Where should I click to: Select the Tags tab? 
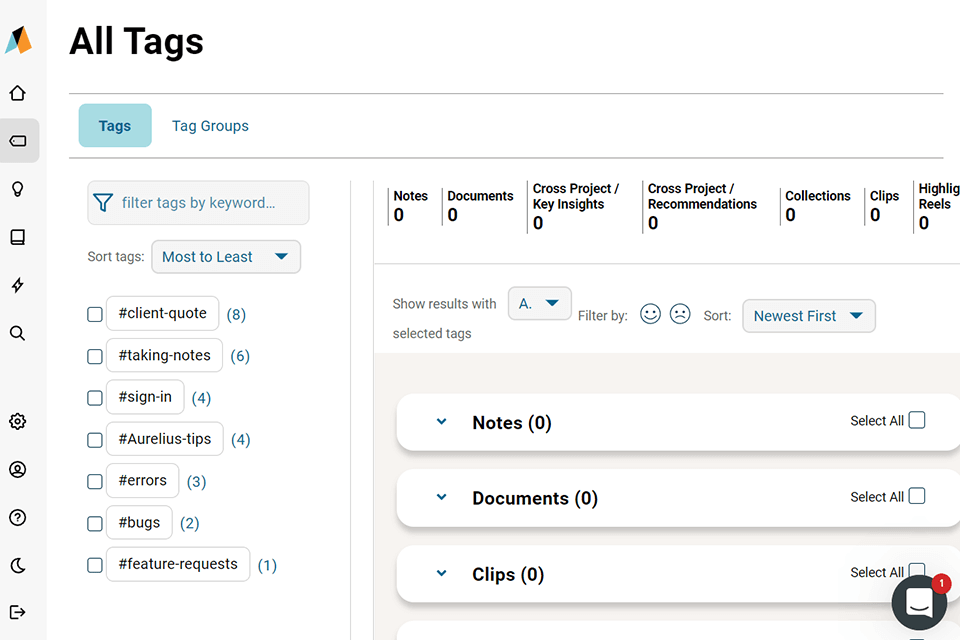(115, 126)
